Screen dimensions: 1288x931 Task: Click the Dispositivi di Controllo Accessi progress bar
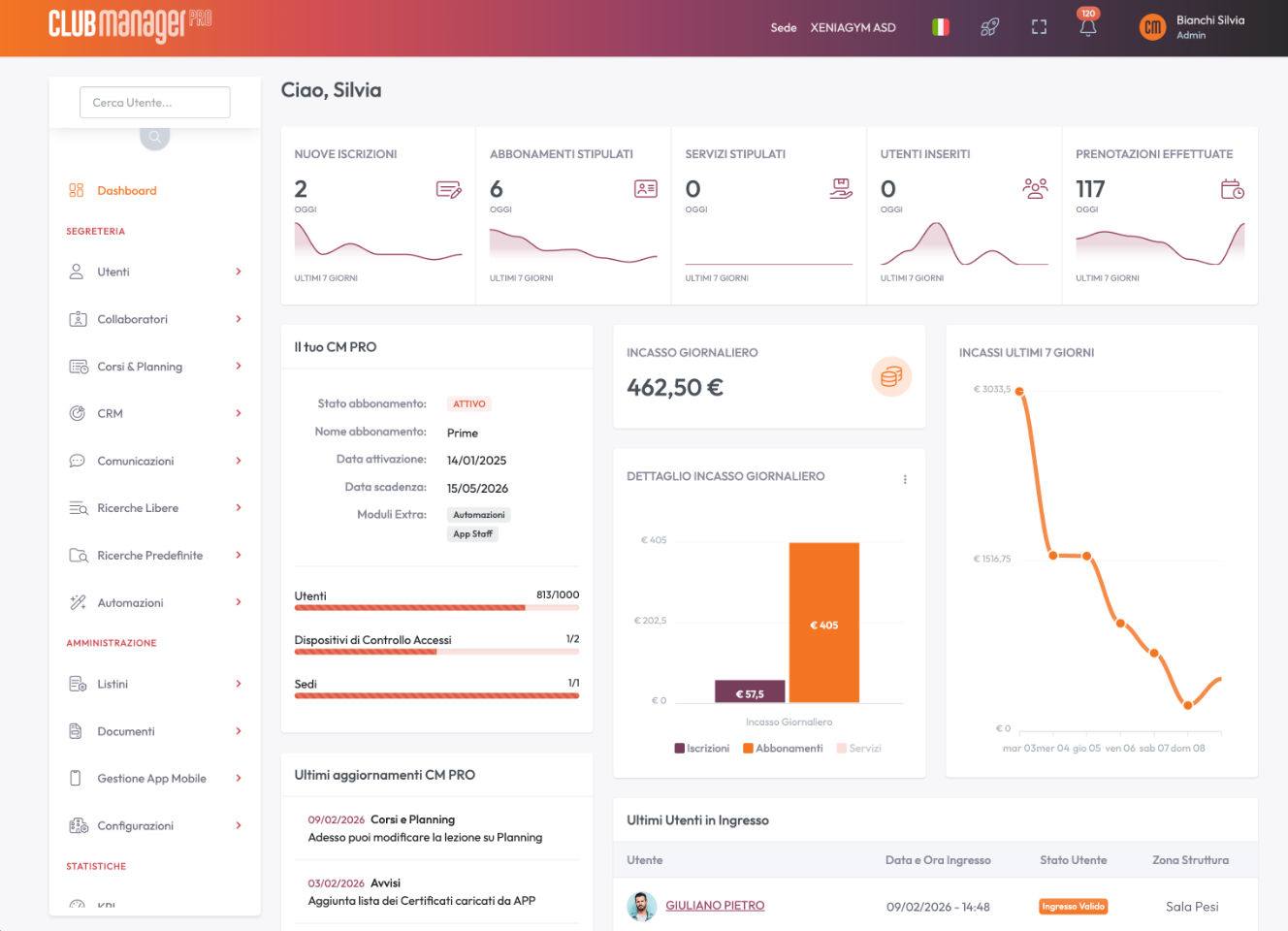(436, 652)
